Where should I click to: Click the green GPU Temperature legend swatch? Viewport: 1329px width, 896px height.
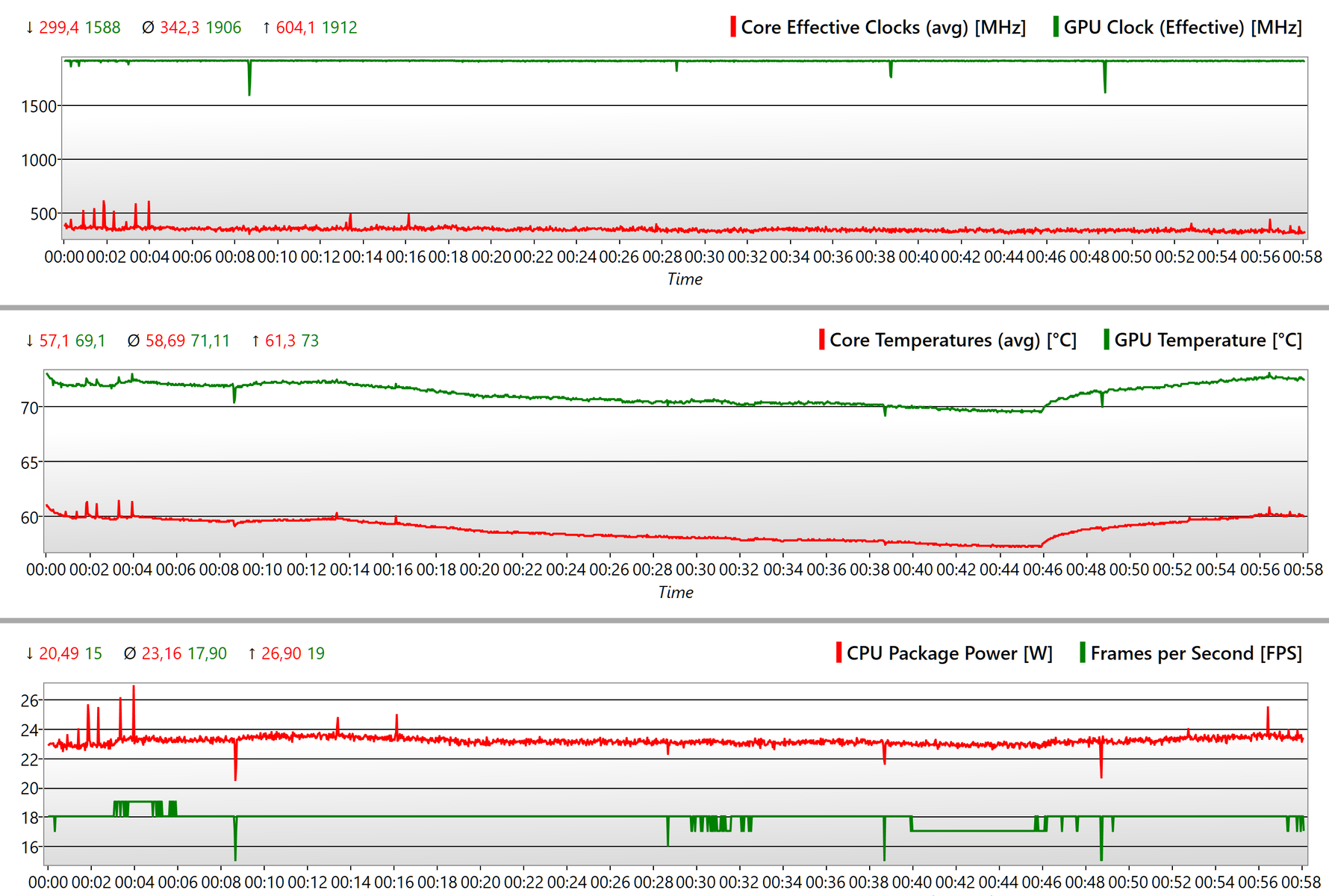click(x=1106, y=340)
